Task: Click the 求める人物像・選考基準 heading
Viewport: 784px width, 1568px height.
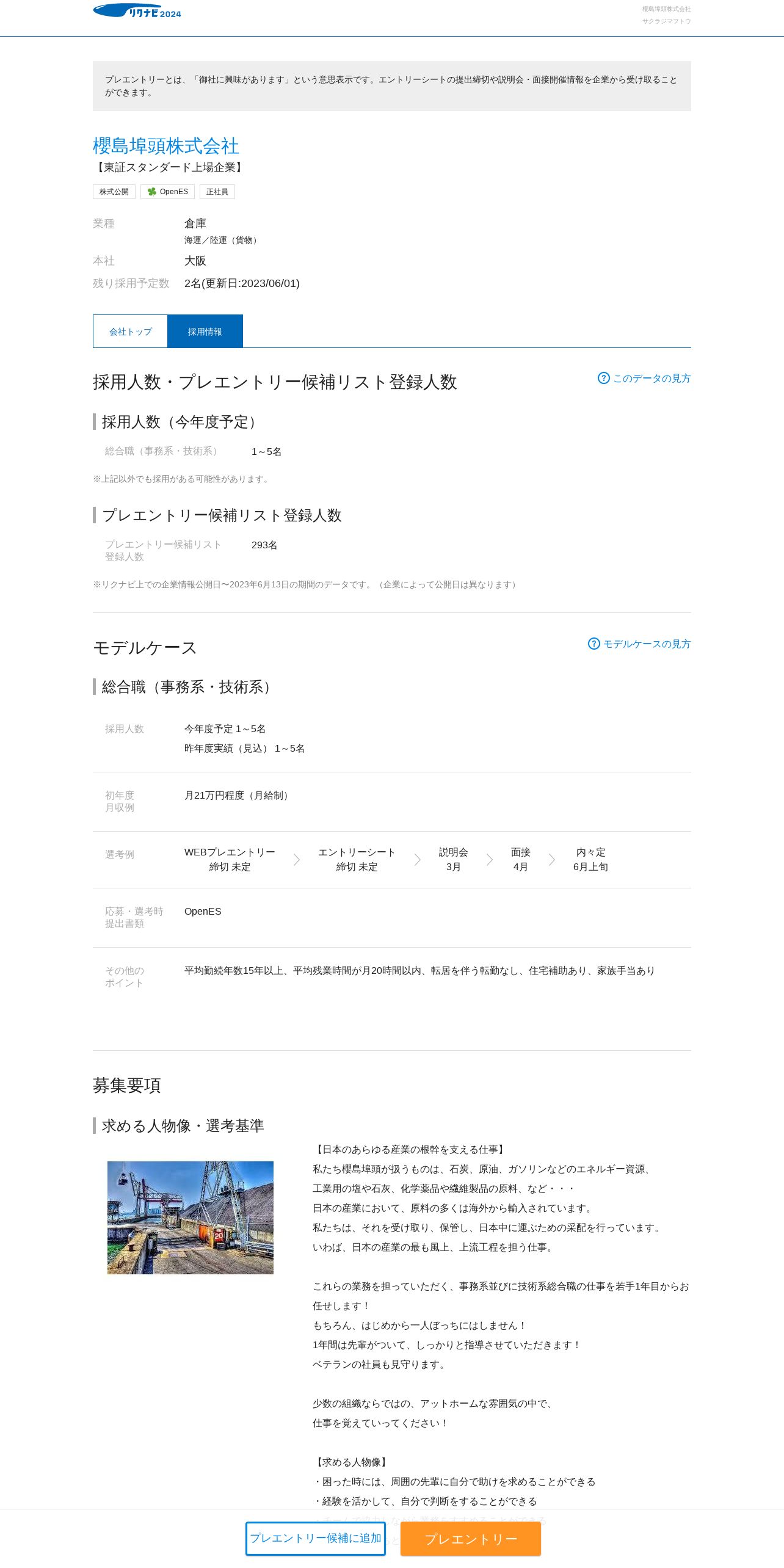Action: (183, 1125)
